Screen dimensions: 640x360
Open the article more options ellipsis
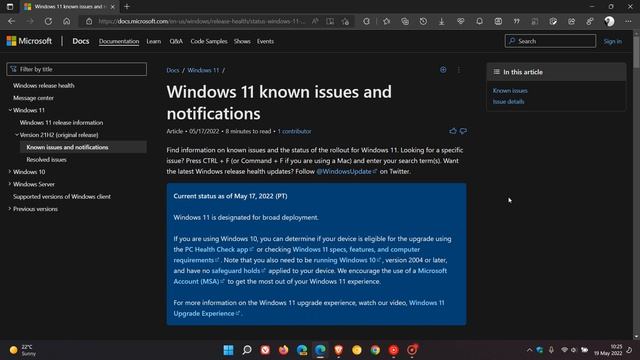459,70
